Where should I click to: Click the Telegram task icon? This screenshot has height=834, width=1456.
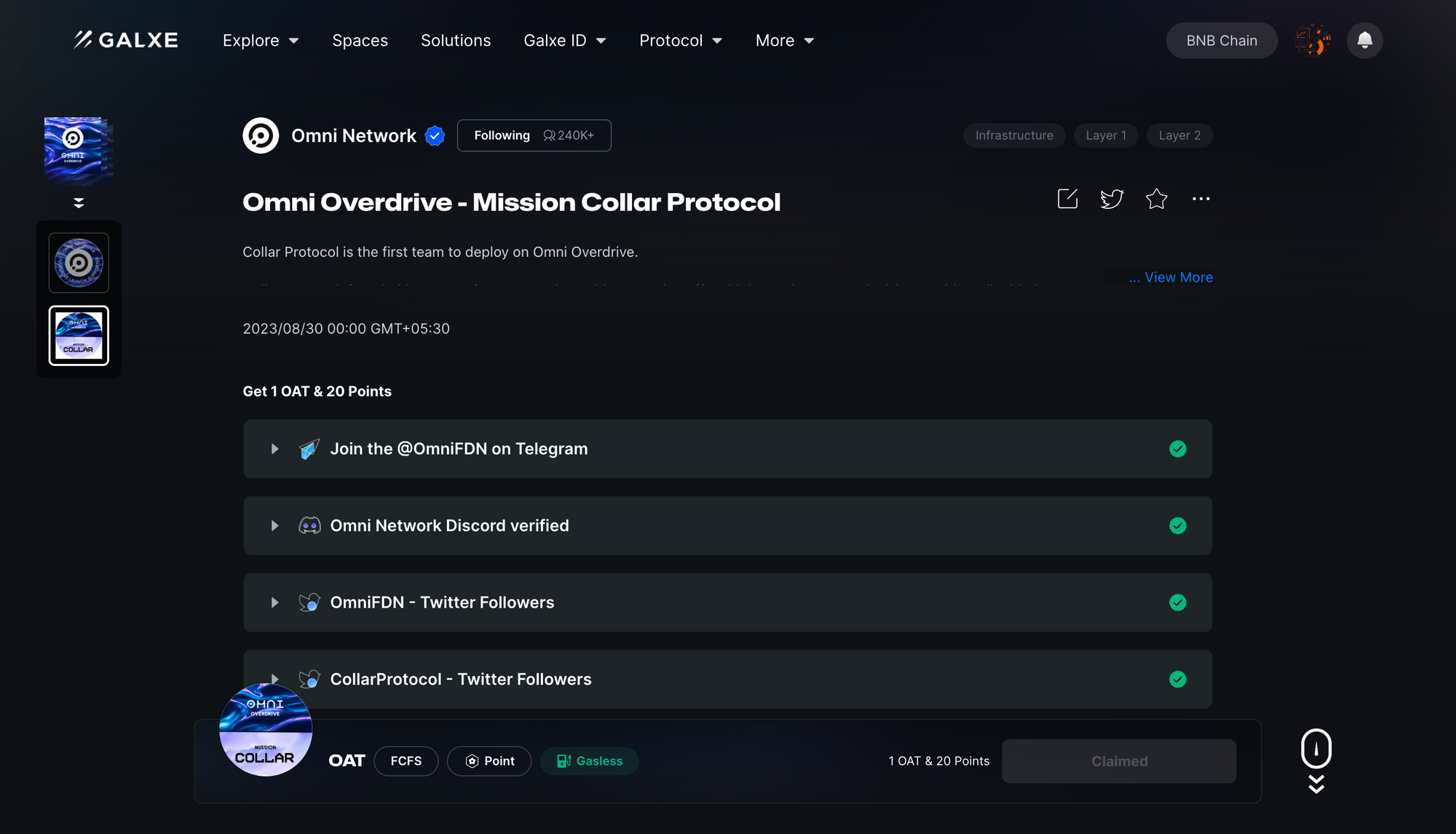309,449
